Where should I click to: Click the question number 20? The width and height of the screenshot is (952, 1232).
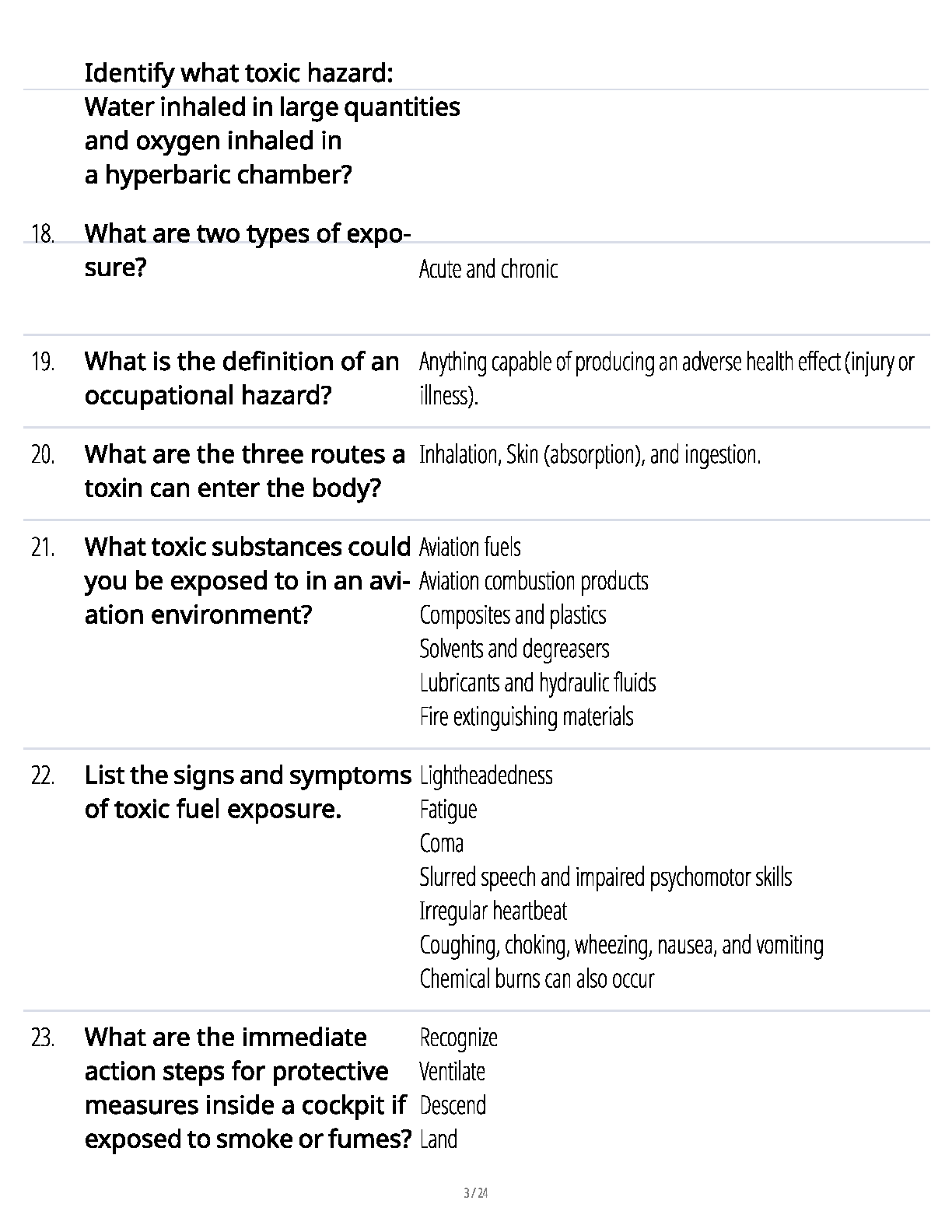43,454
